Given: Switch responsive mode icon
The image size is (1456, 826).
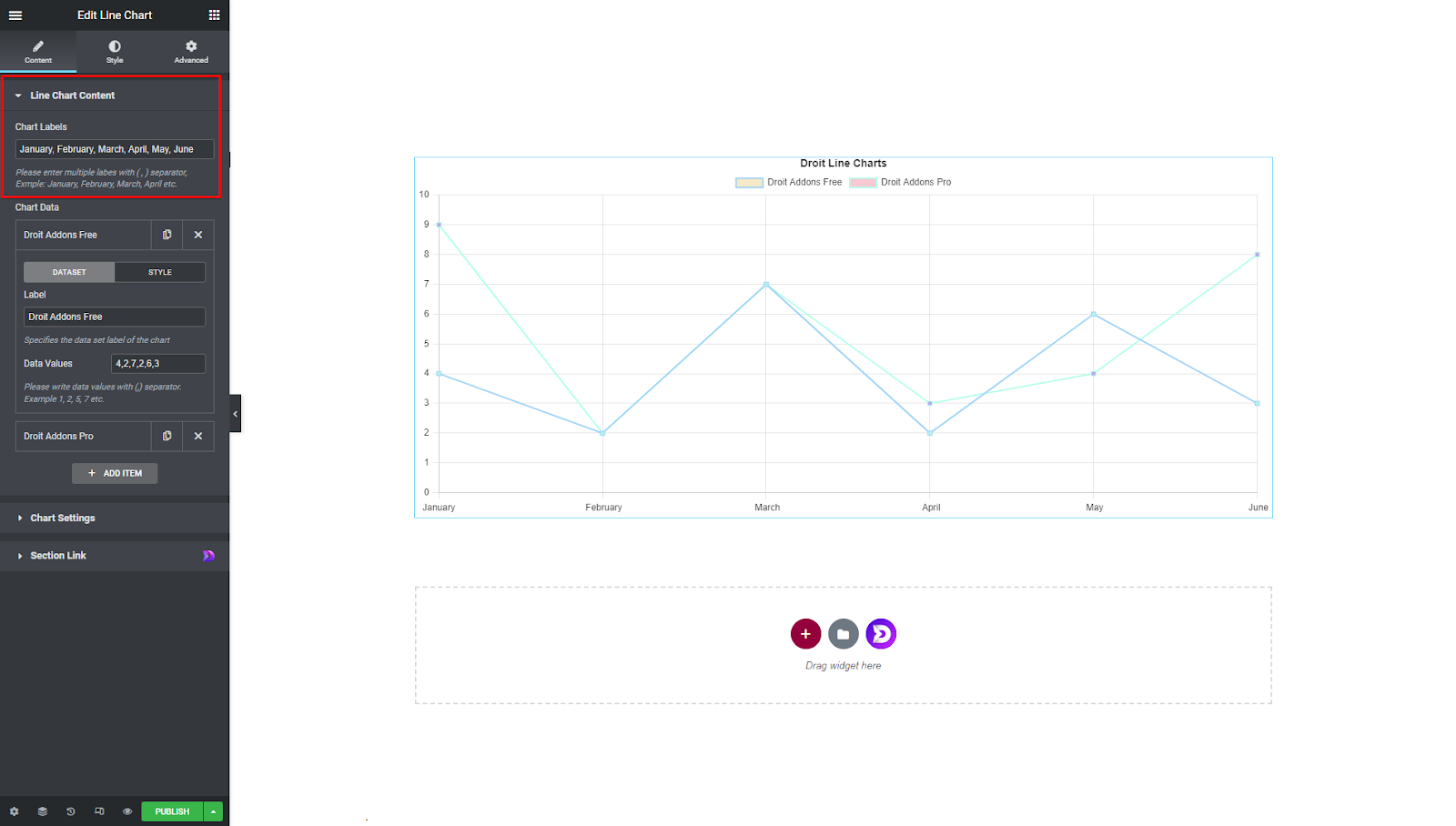Looking at the screenshot, I should (99, 811).
